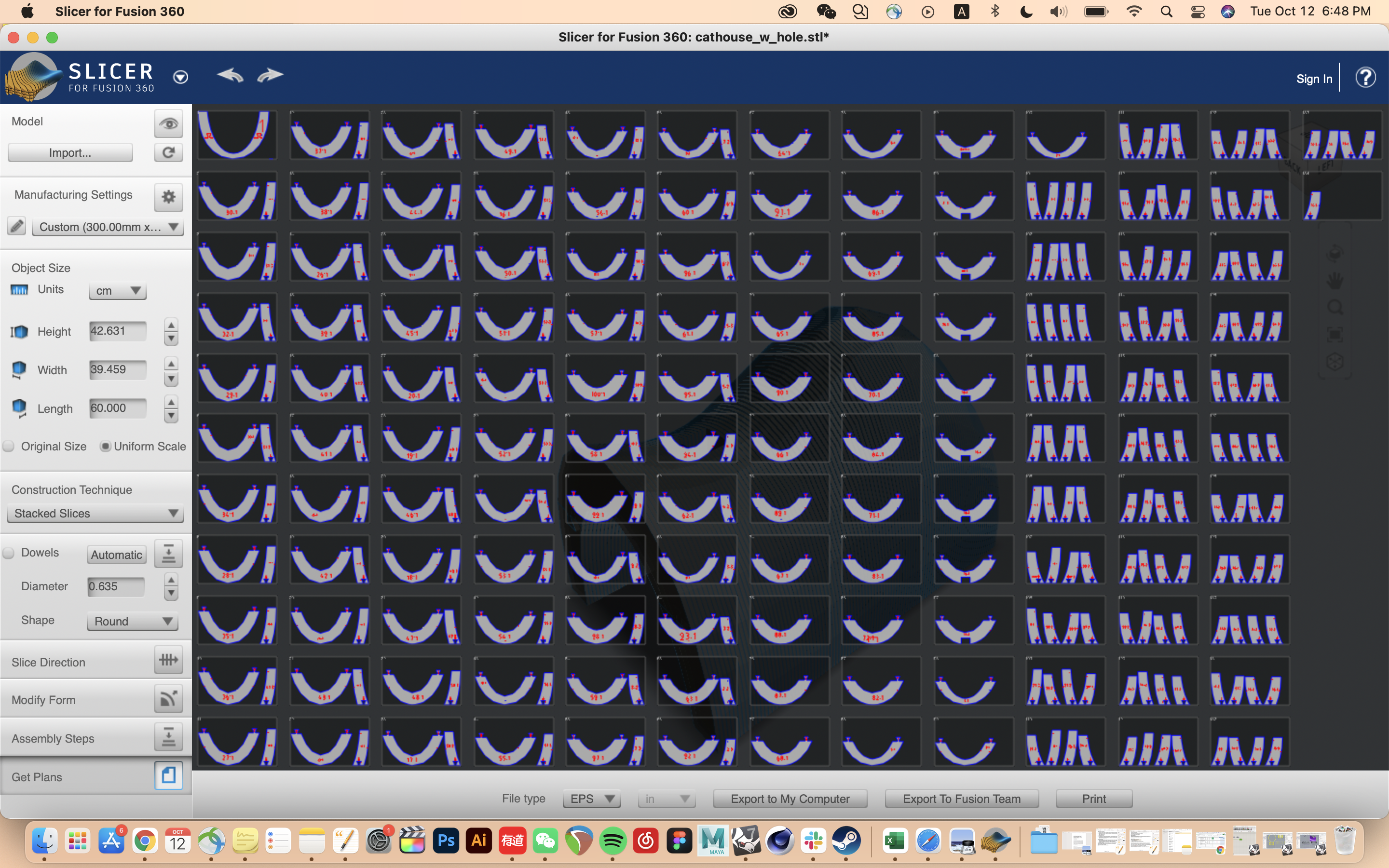The width and height of the screenshot is (1389, 868).
Task: Click the dowel placement icon beside Automatic
Action: (x=169, y=554)
